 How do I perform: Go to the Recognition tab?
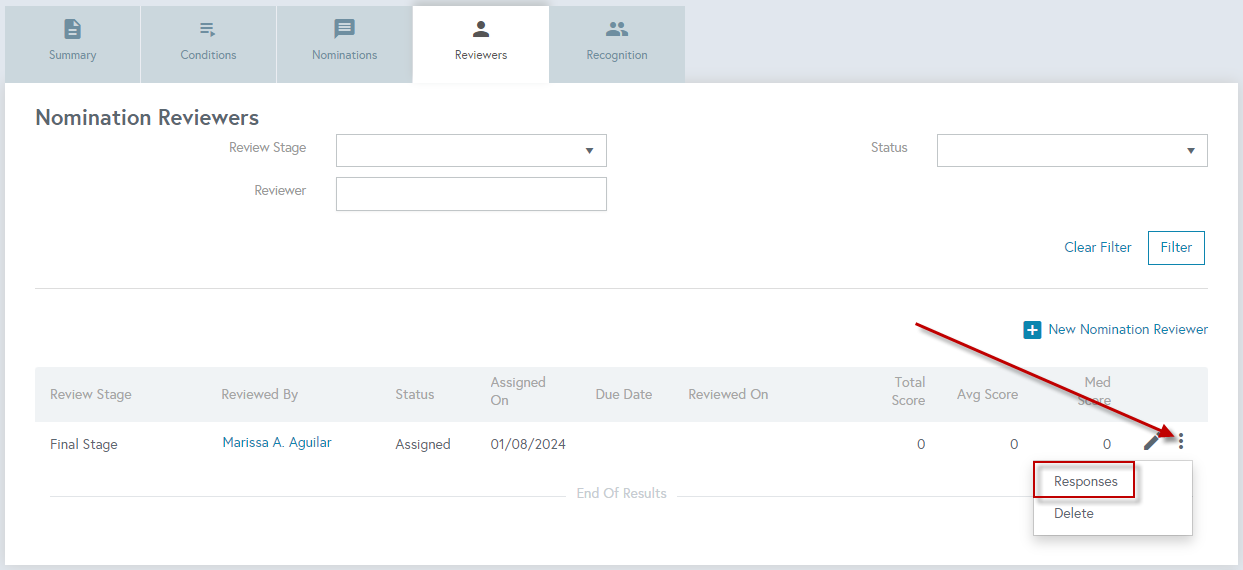[x=617, y=44]
